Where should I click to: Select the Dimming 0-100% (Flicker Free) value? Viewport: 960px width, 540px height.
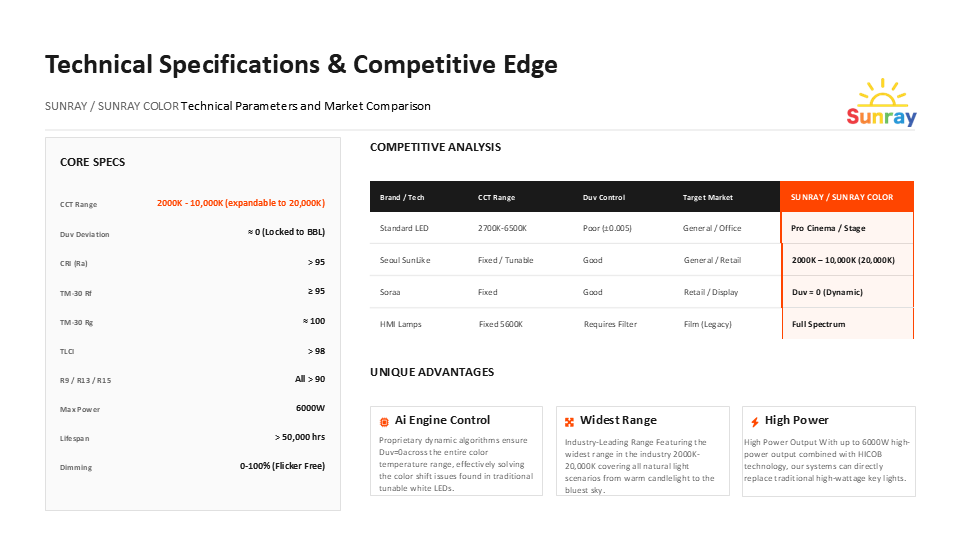(x=282, y=466)
